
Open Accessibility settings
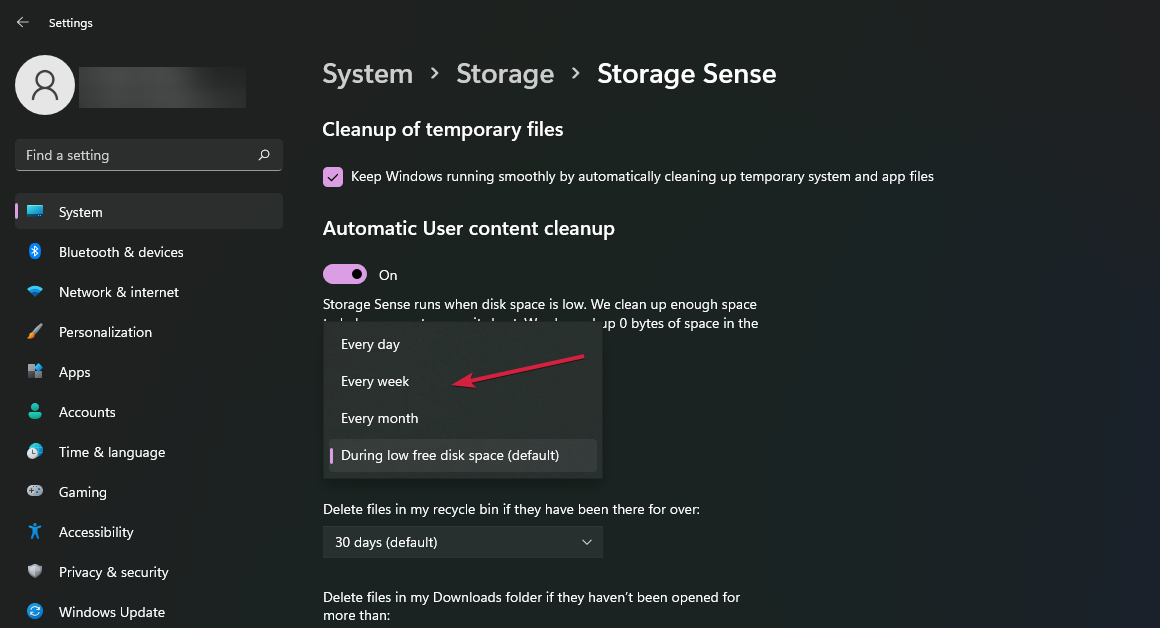click(x=94, y=532)
